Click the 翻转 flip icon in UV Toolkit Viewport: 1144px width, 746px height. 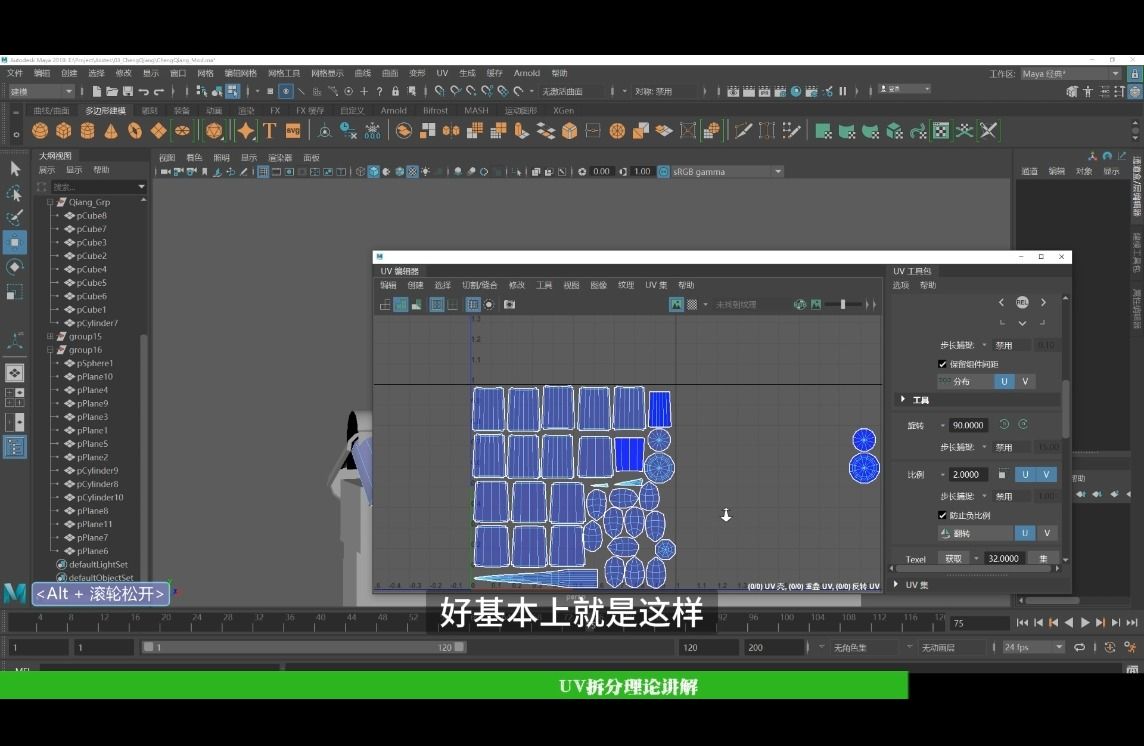[943, 532]
